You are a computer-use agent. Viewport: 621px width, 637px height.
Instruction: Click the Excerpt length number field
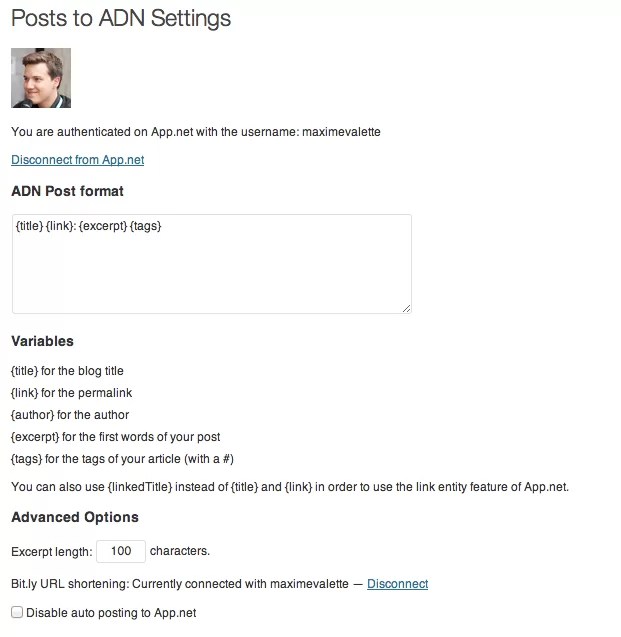tap(121, 551)
